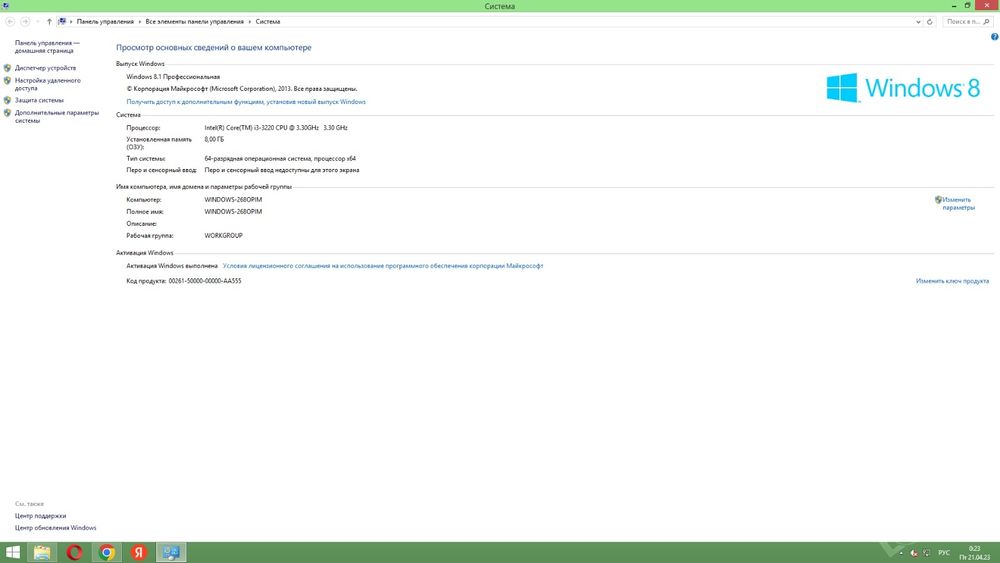
Task: Launch Opera browser from the taskbar
Action: click(x=74, y=552)
